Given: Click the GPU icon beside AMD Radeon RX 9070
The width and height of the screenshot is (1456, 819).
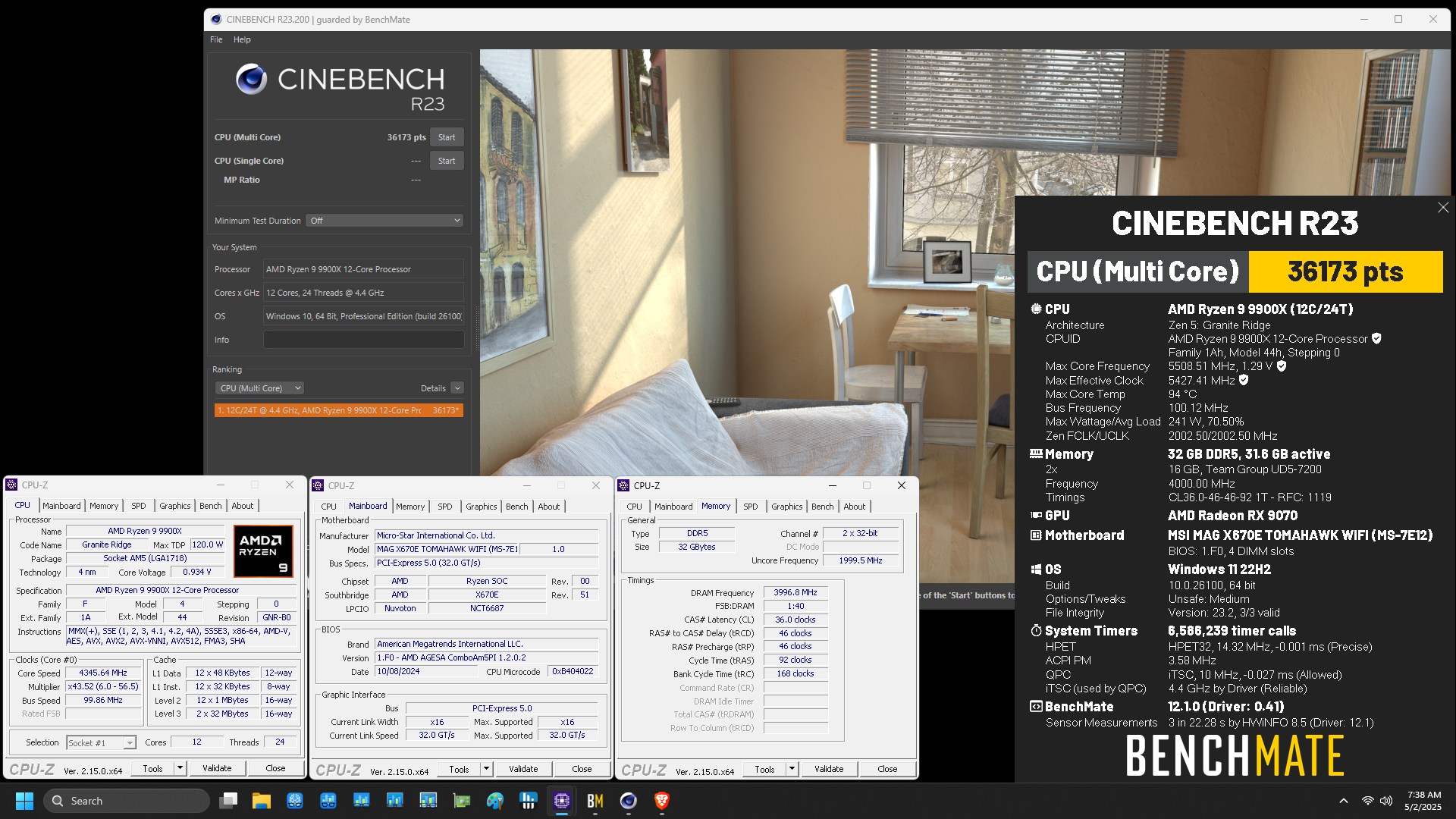Looking at the screenshot, I should click(x=1036, y=516).
